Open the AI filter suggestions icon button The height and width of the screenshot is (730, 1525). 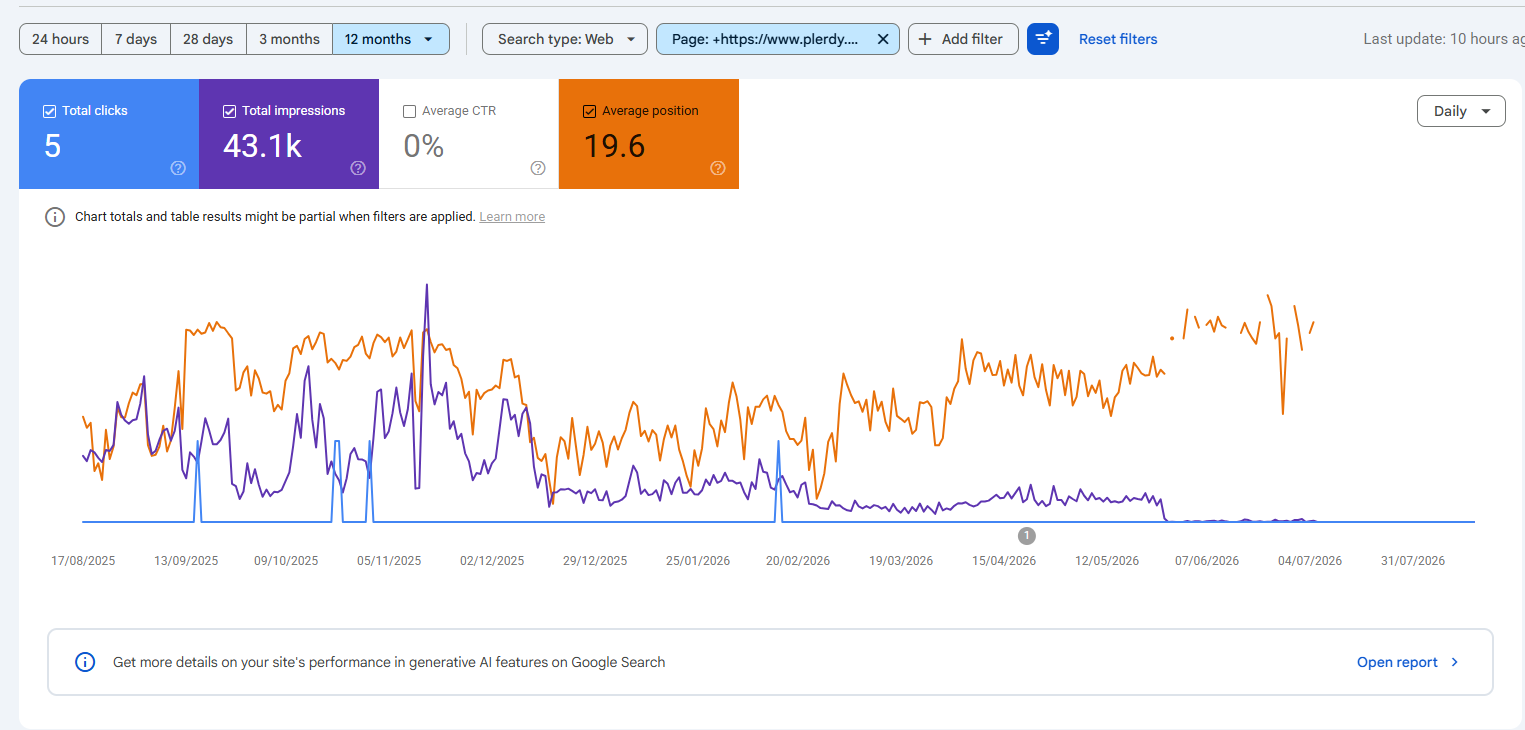click(x=1043, y=39)
